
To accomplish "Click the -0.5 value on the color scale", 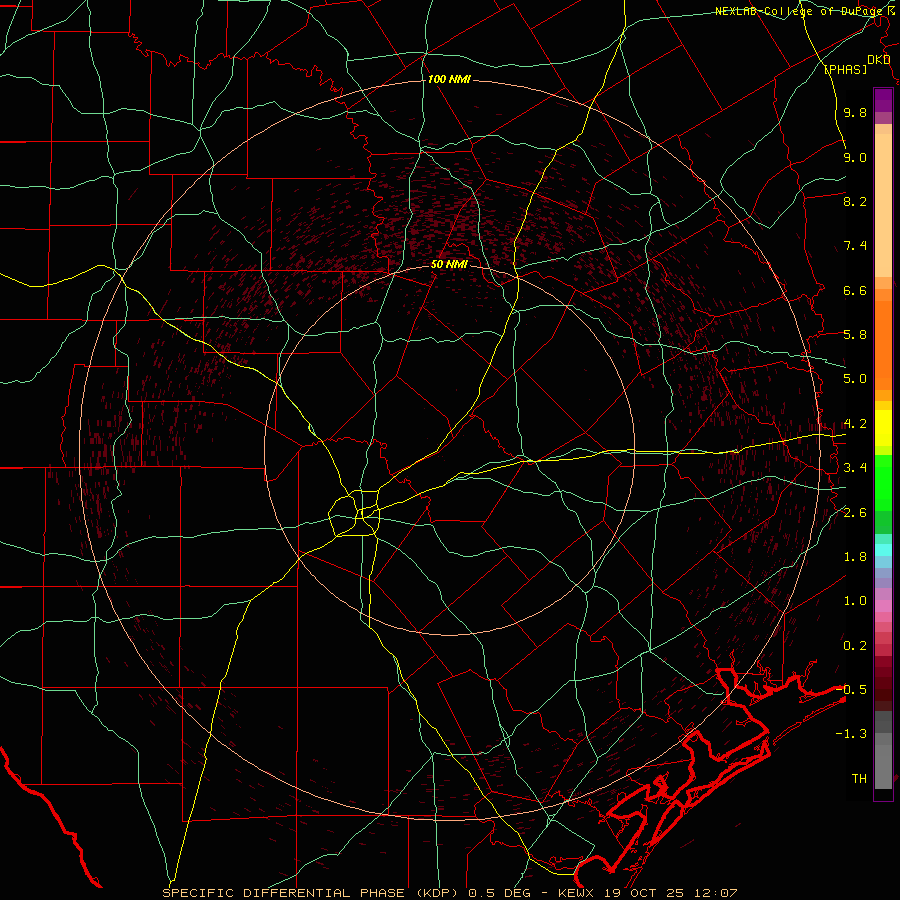I will coord(851,690).
